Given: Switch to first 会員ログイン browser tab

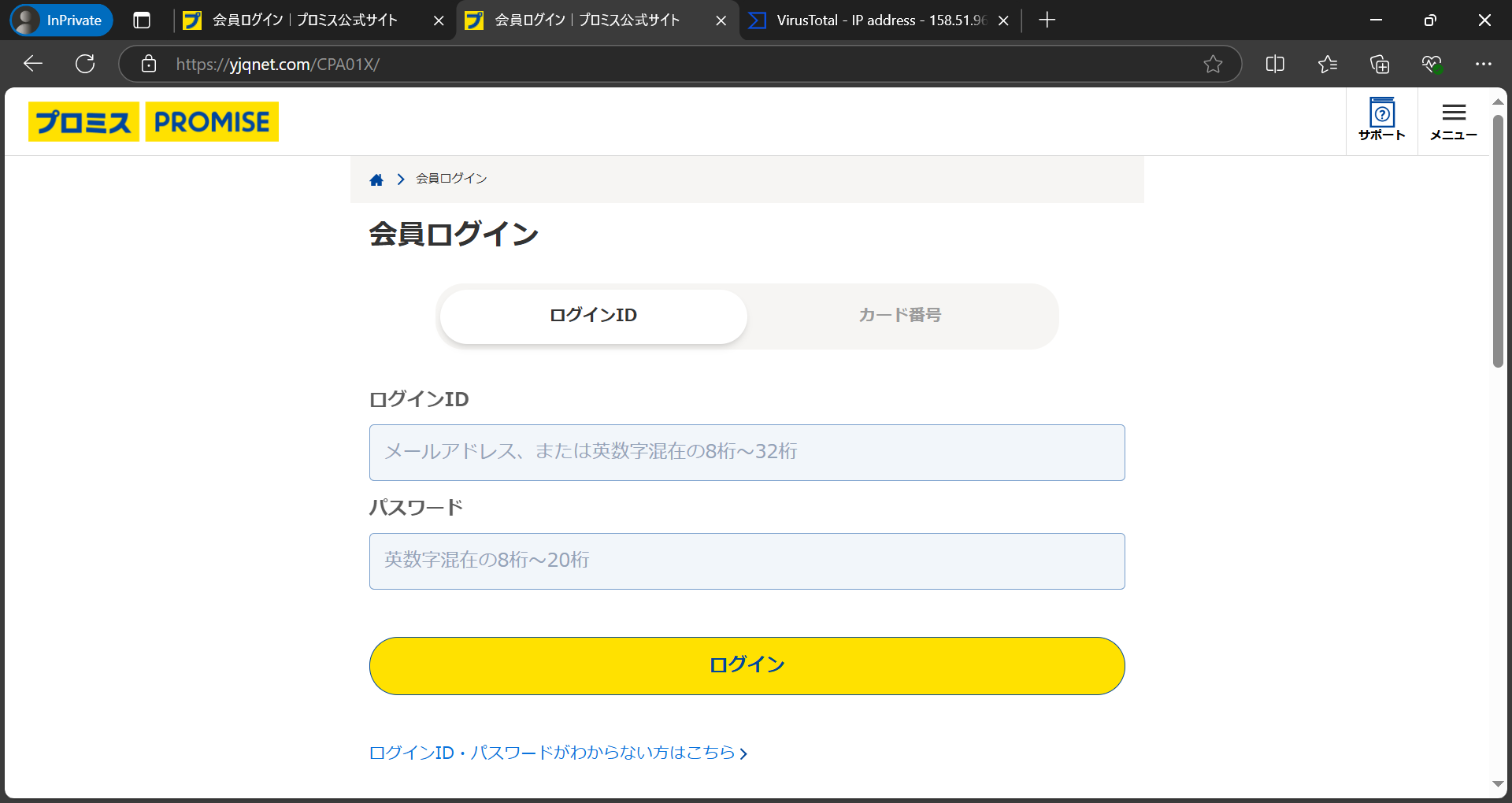Looking at the screenshot, I should [306, 20].
